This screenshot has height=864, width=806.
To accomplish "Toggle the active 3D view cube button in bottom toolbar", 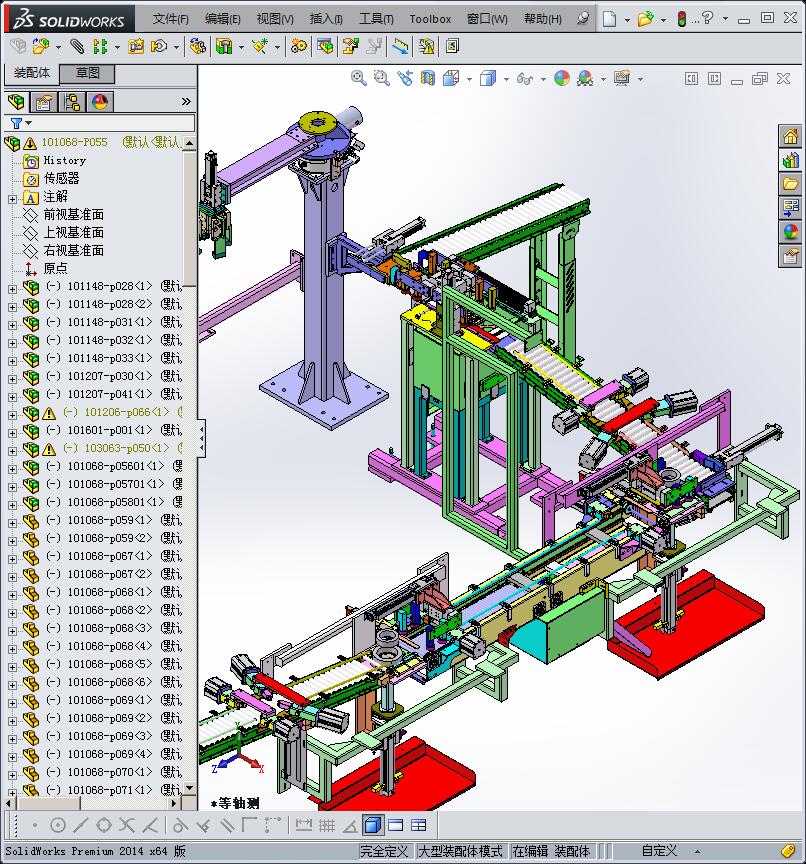I will tap(373, 825).
